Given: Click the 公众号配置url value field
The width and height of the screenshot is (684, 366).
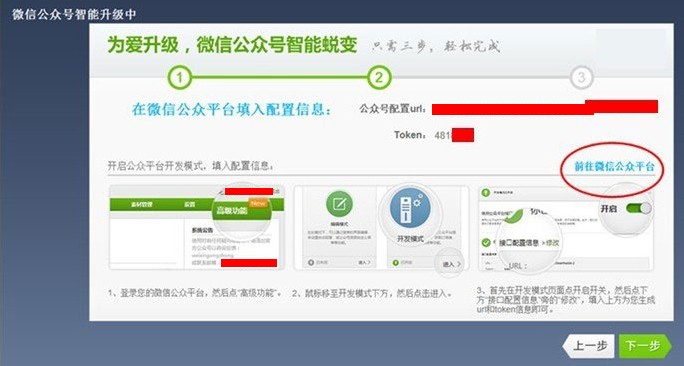Looking at the screenshot, I should pyautogui.click(x=545, y=108).
